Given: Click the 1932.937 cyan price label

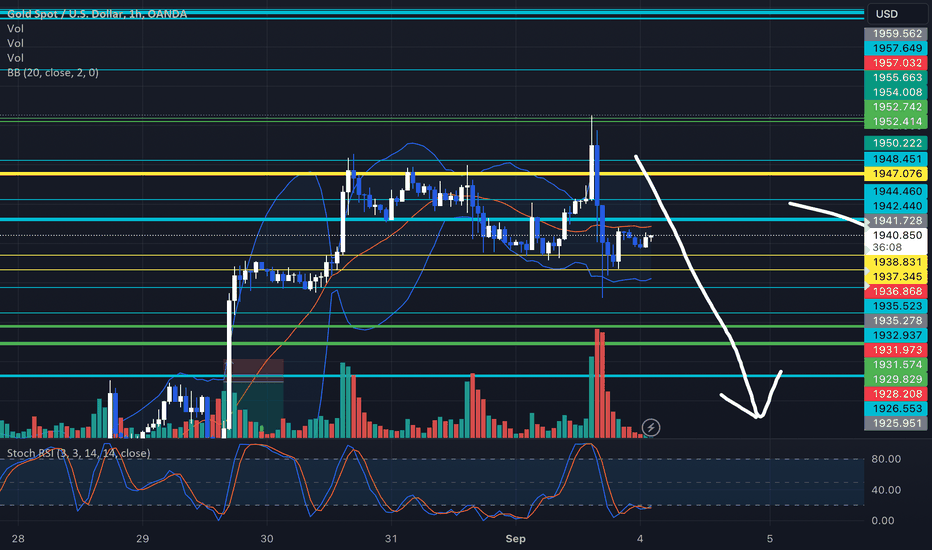Looking at the screenshot, I should pos(896,335).
